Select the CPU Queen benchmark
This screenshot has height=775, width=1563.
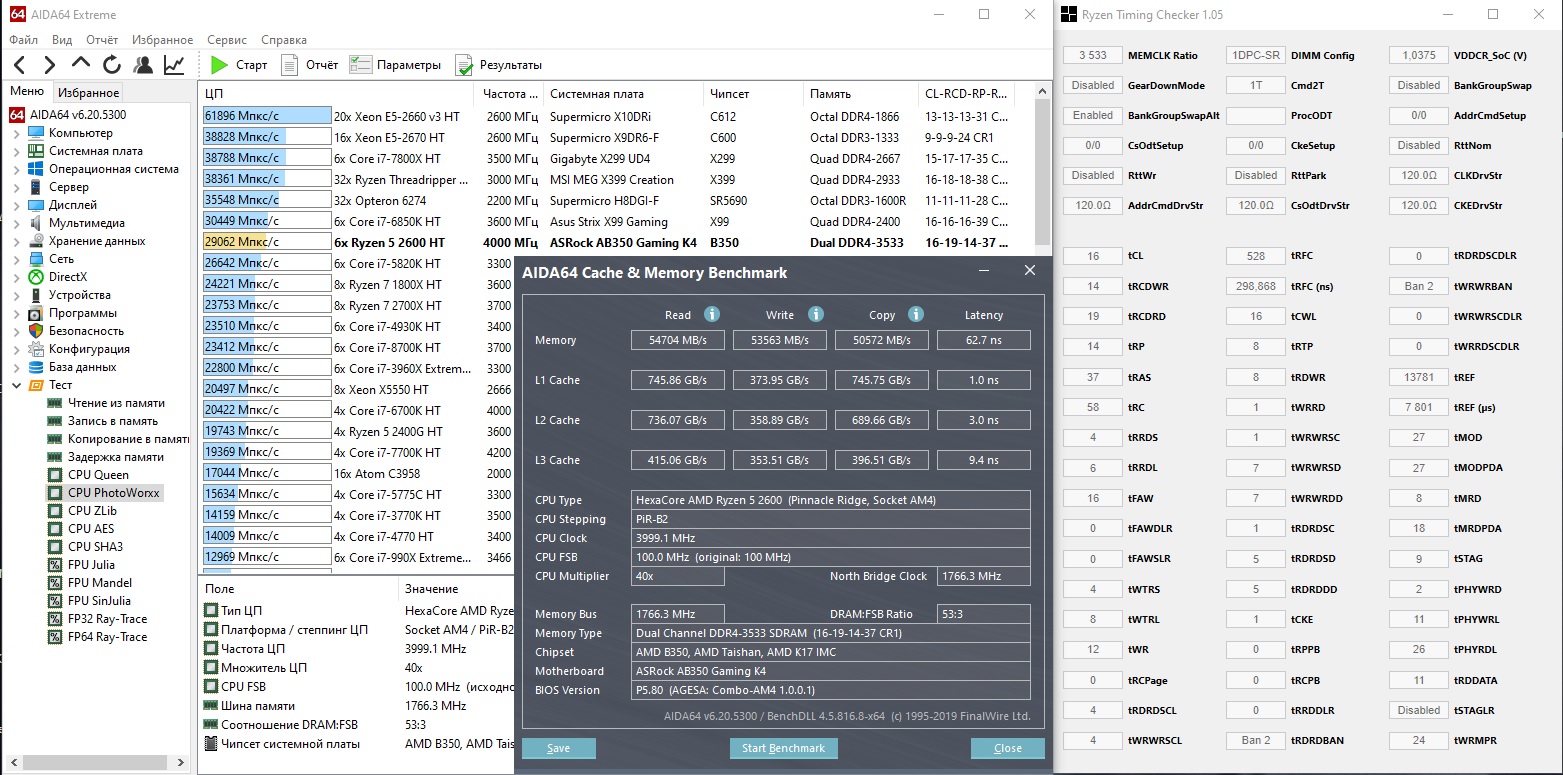tap(88, 475)
